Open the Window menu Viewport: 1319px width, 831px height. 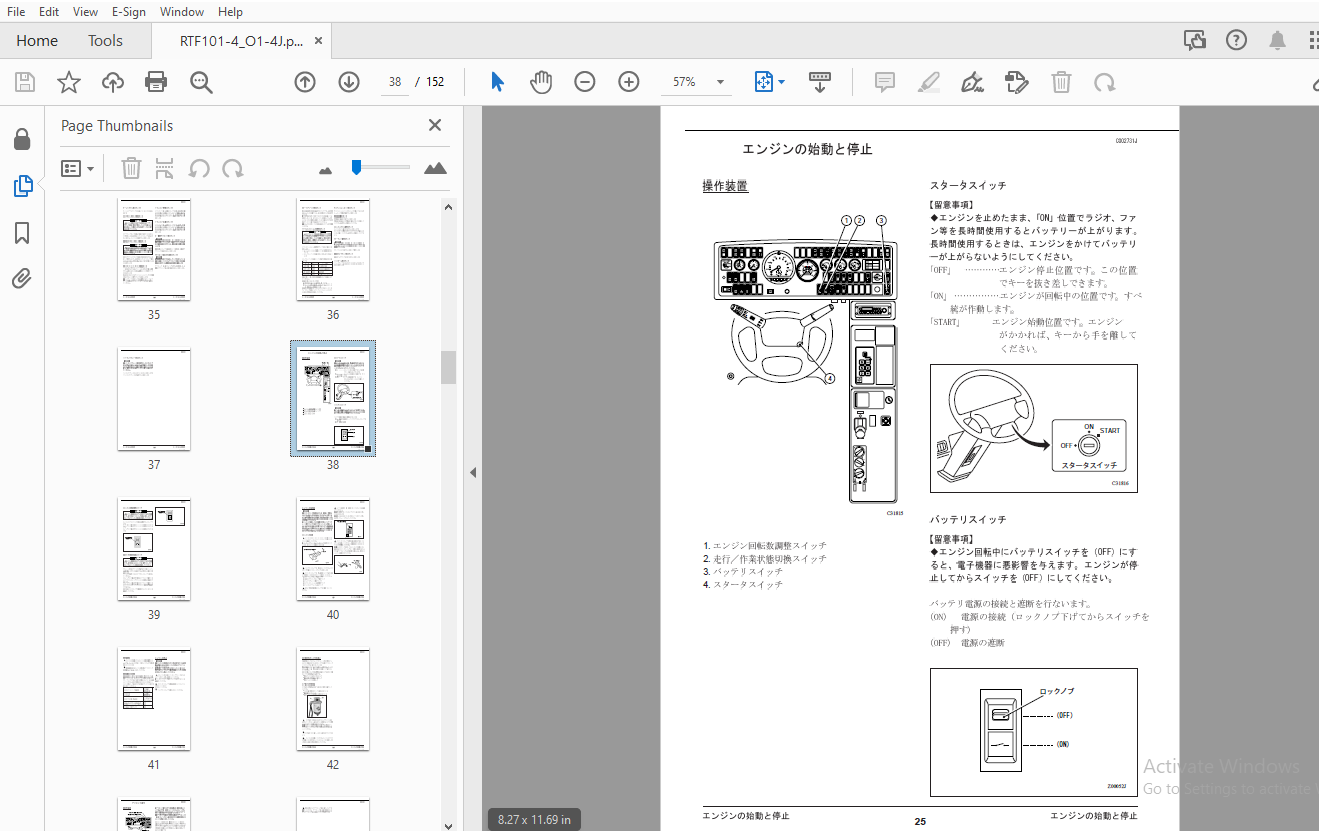[x=182, y=12]
